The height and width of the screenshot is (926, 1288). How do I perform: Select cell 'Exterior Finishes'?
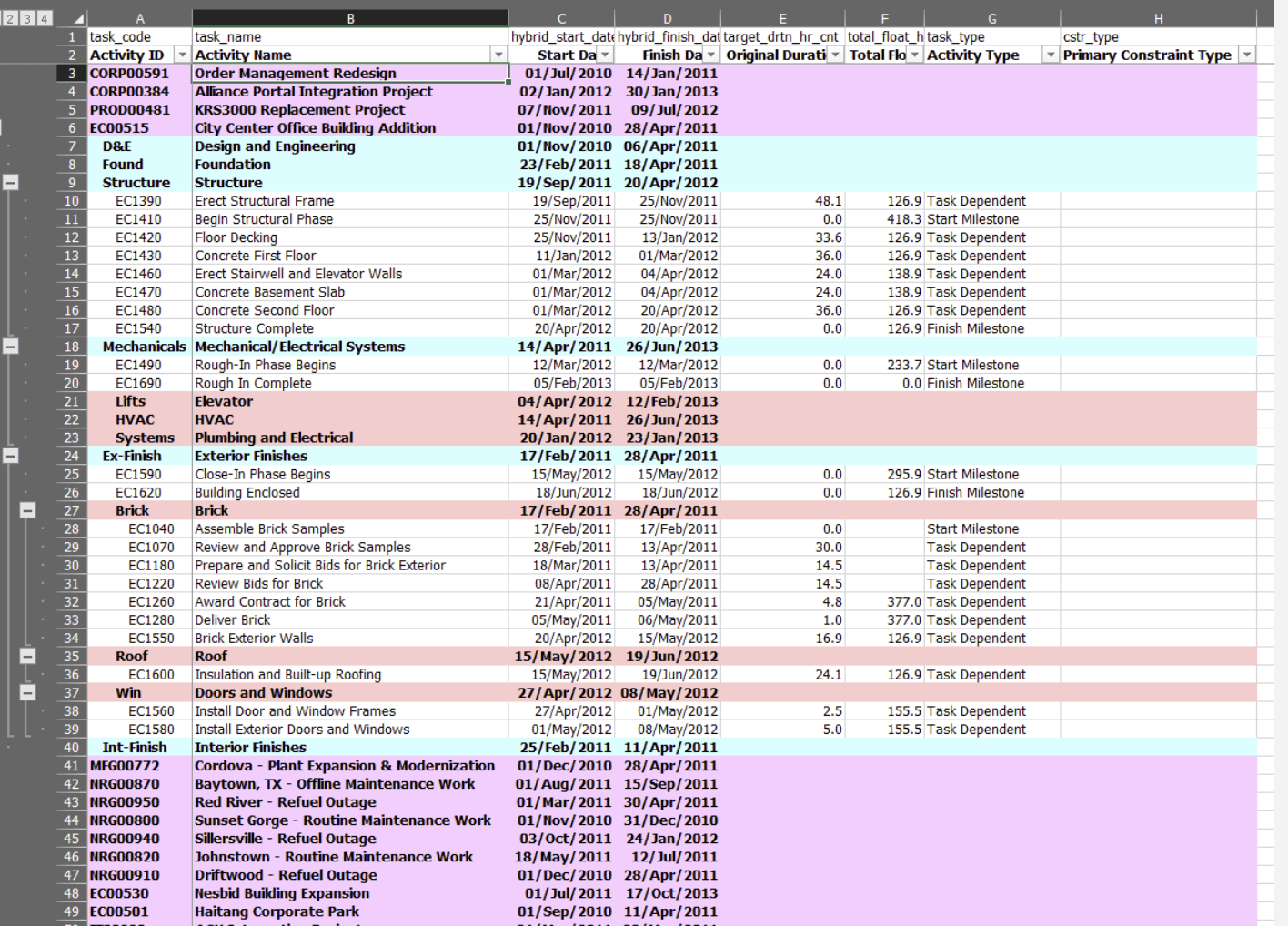(x=350, y=456)
